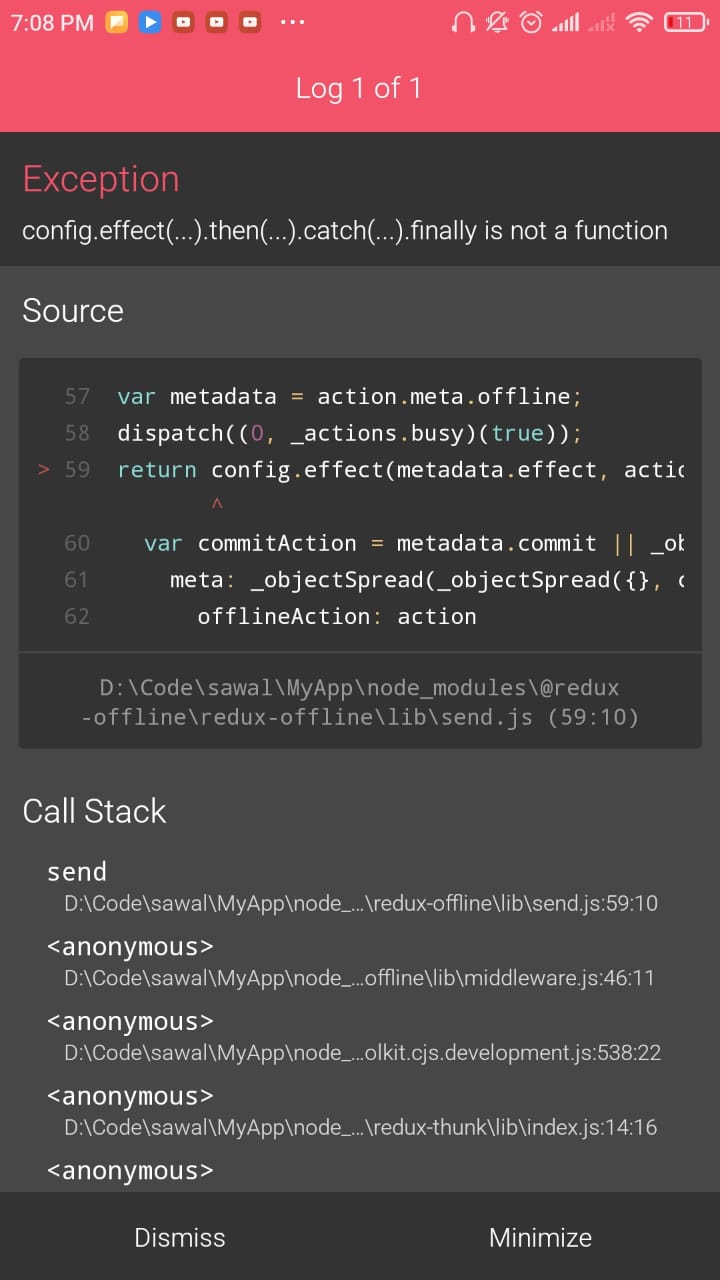Open the middleware.js:46:11 stack frame
The width and height of the screenshot is (720, 1280).
click(x=359, y=977)
